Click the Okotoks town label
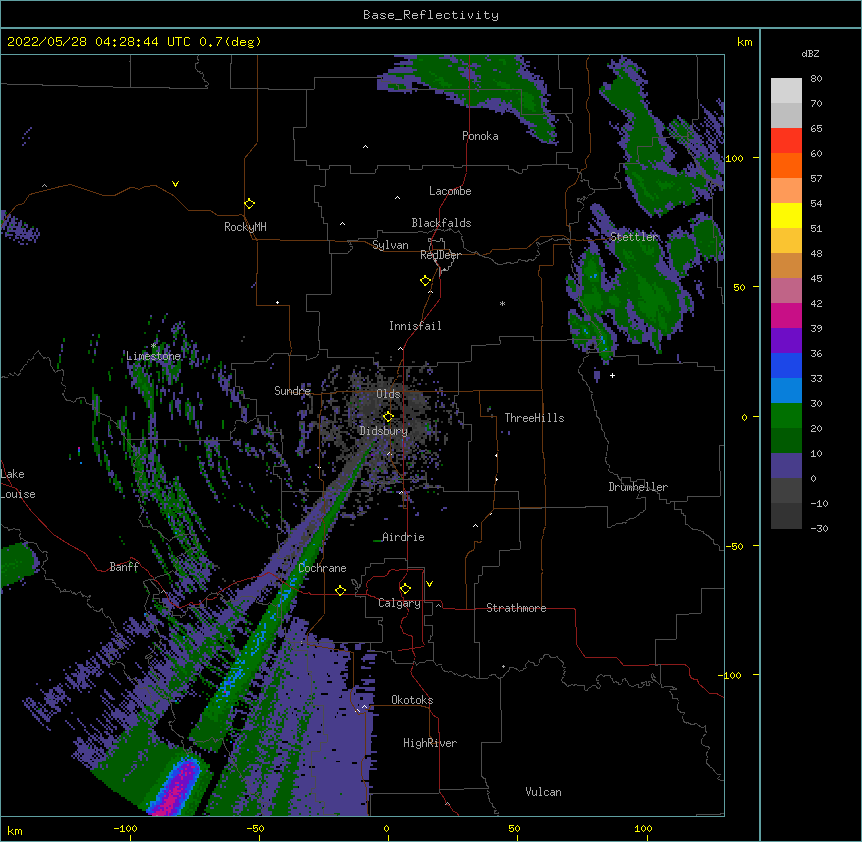862x842 pixels. (412, 700)
